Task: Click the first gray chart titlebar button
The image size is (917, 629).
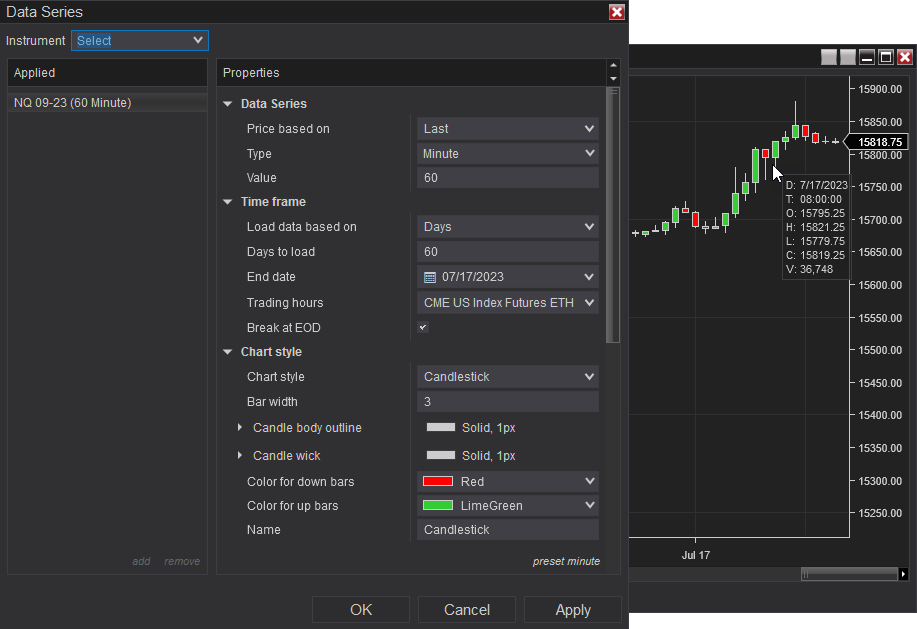Action: tap(829, 57)
